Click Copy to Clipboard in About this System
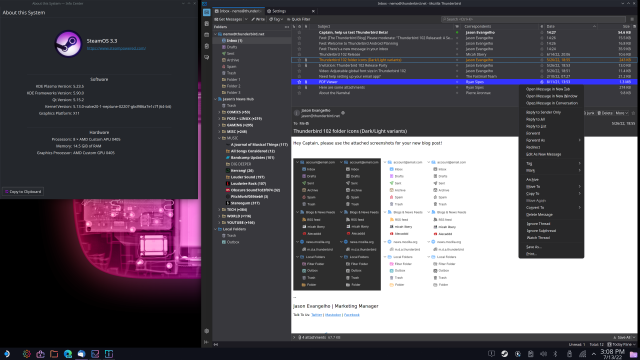The height and width of the screenshot is (360, 640). [23, 191]
